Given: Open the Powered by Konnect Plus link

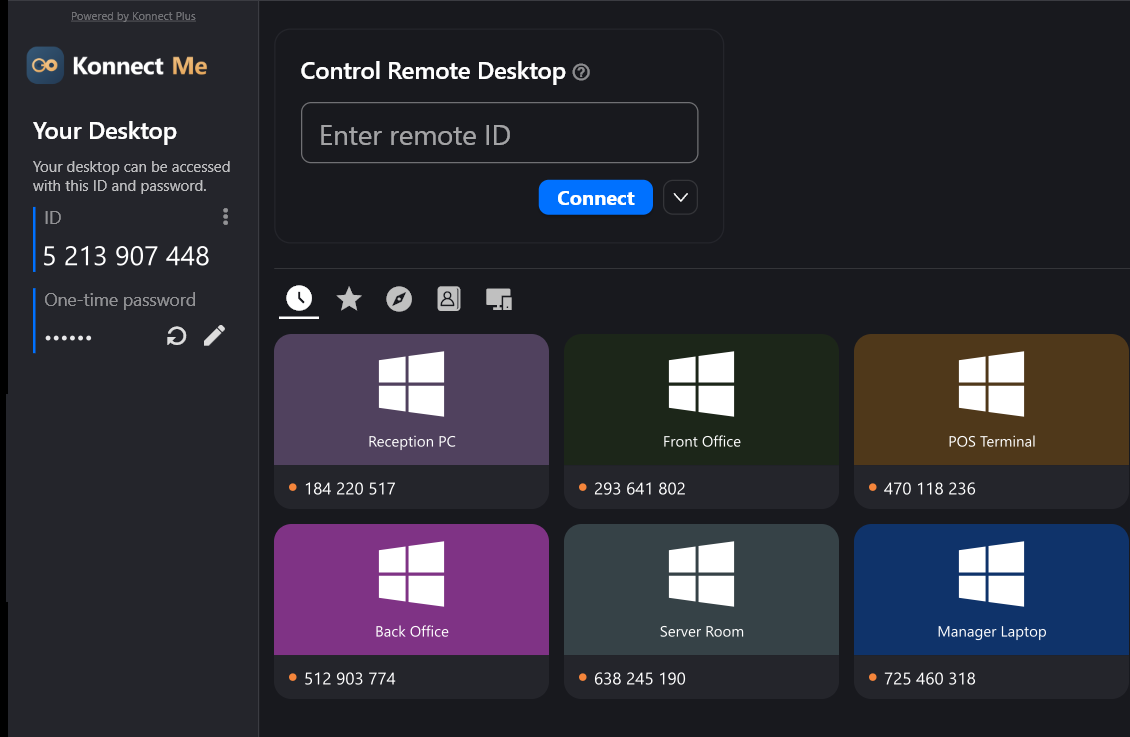Looking at the screenshot, I should [133, 16].
